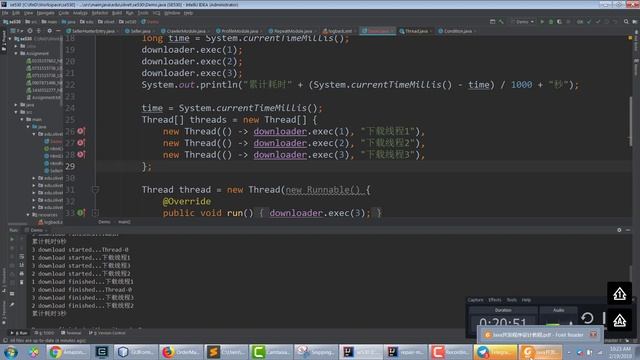Open the Build menu

pos(117,13)
